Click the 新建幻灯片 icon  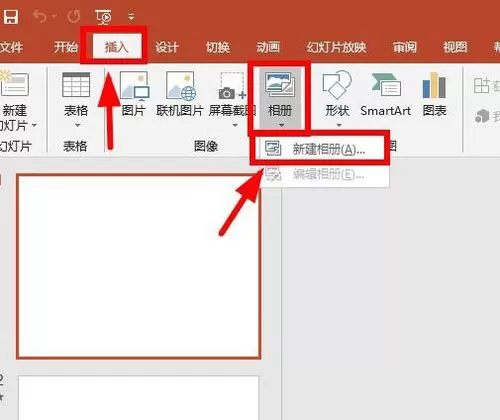point(14,83)
